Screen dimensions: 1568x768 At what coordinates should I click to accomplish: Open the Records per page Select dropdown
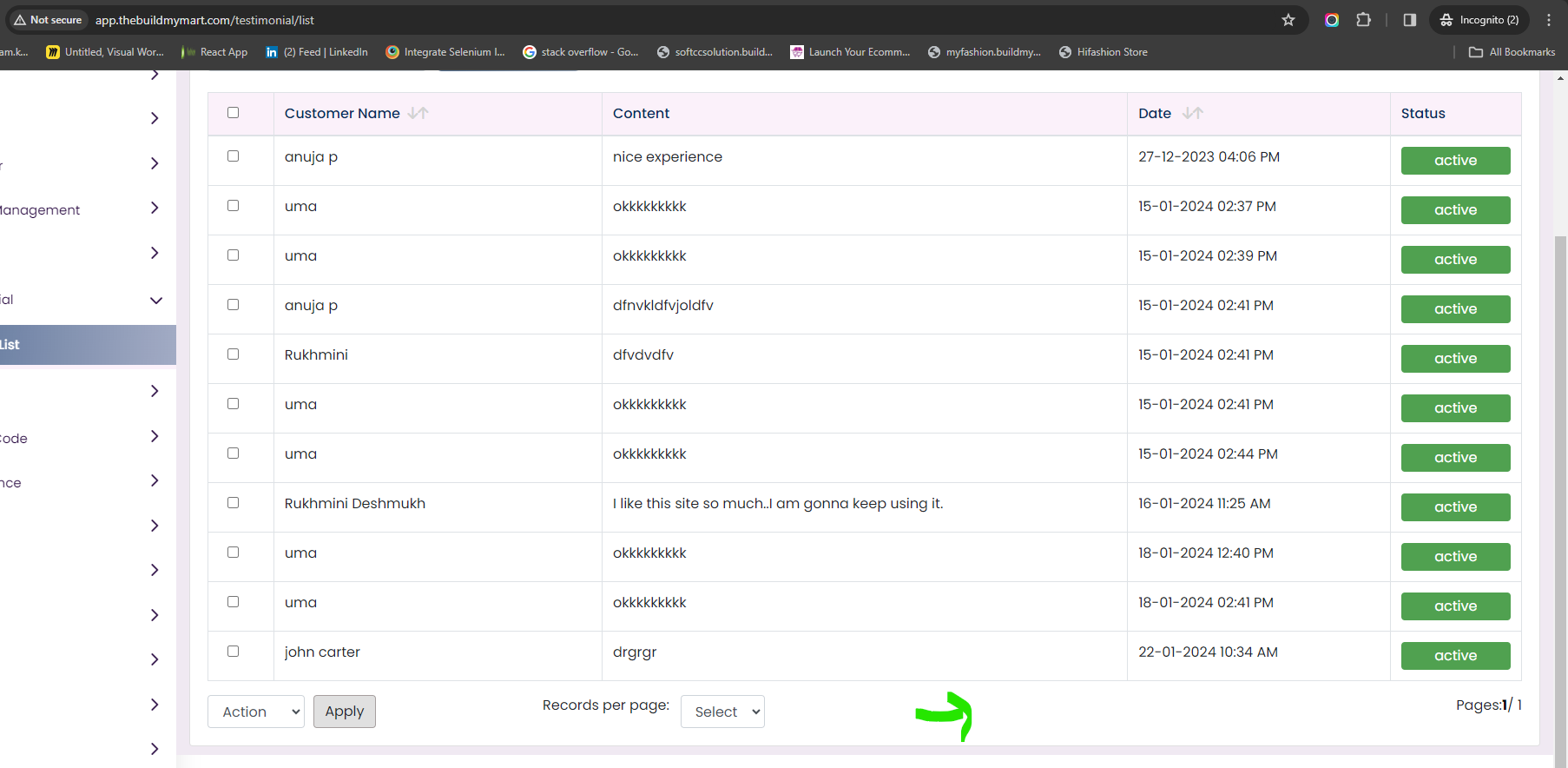(x=722, y=712)
